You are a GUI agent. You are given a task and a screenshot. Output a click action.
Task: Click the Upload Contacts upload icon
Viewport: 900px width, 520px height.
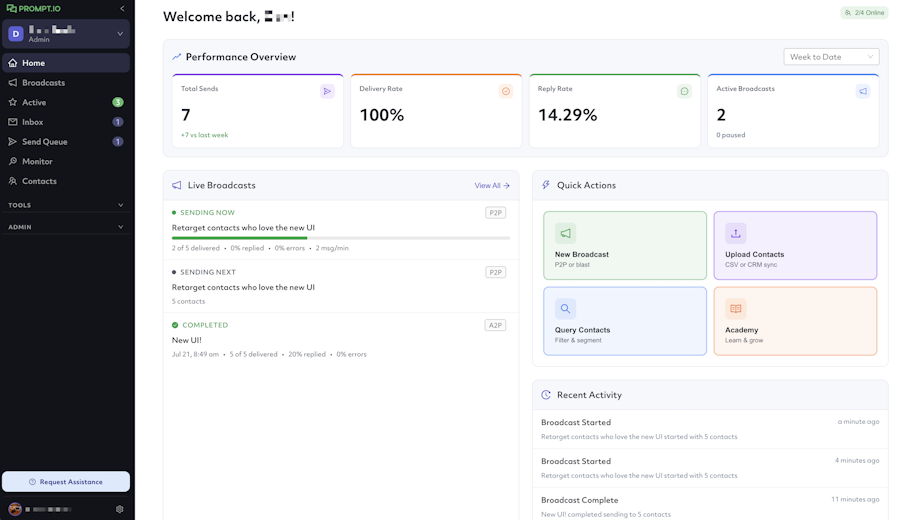[x=736, y=233]
